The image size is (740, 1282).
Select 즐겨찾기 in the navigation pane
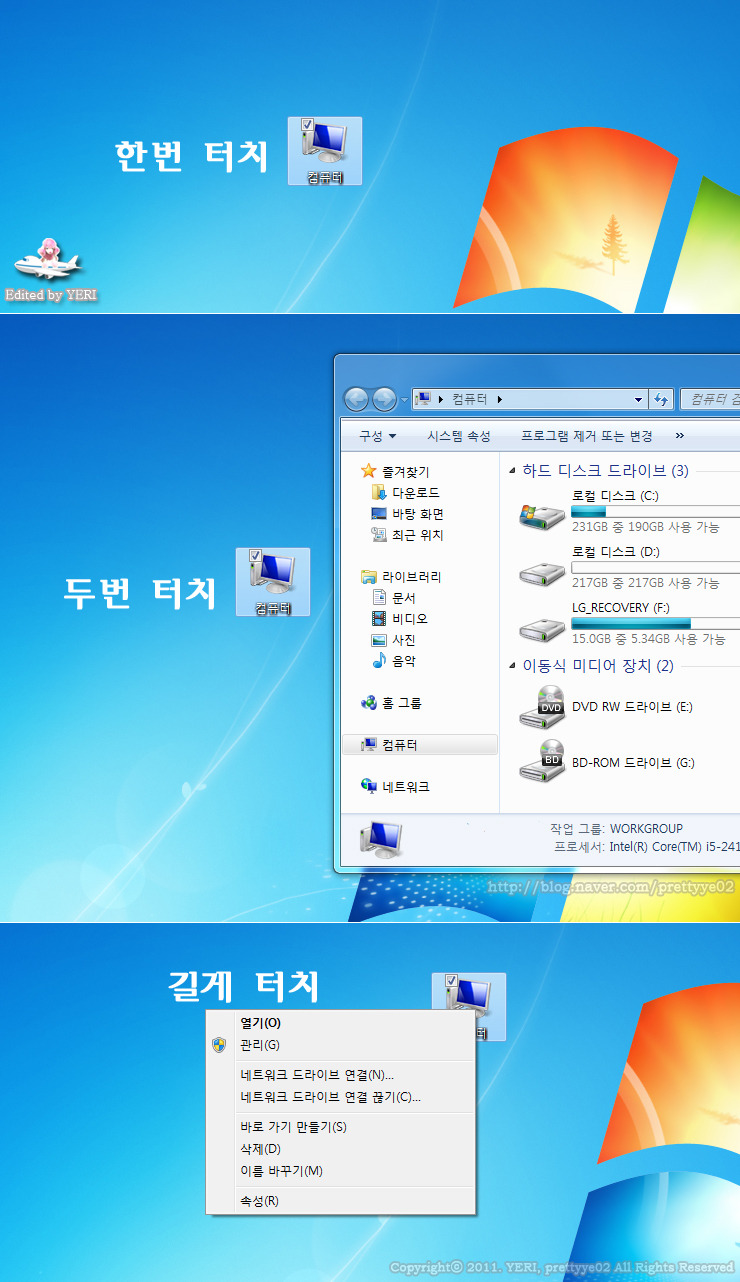[395, 471]
